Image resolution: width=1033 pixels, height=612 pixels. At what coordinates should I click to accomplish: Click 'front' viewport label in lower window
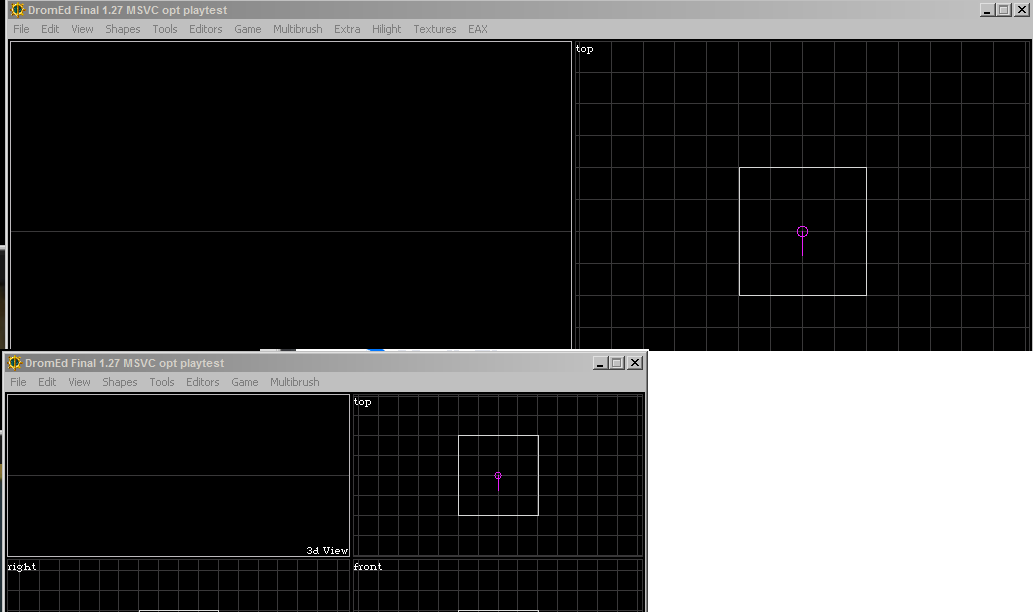coord(368,567)
